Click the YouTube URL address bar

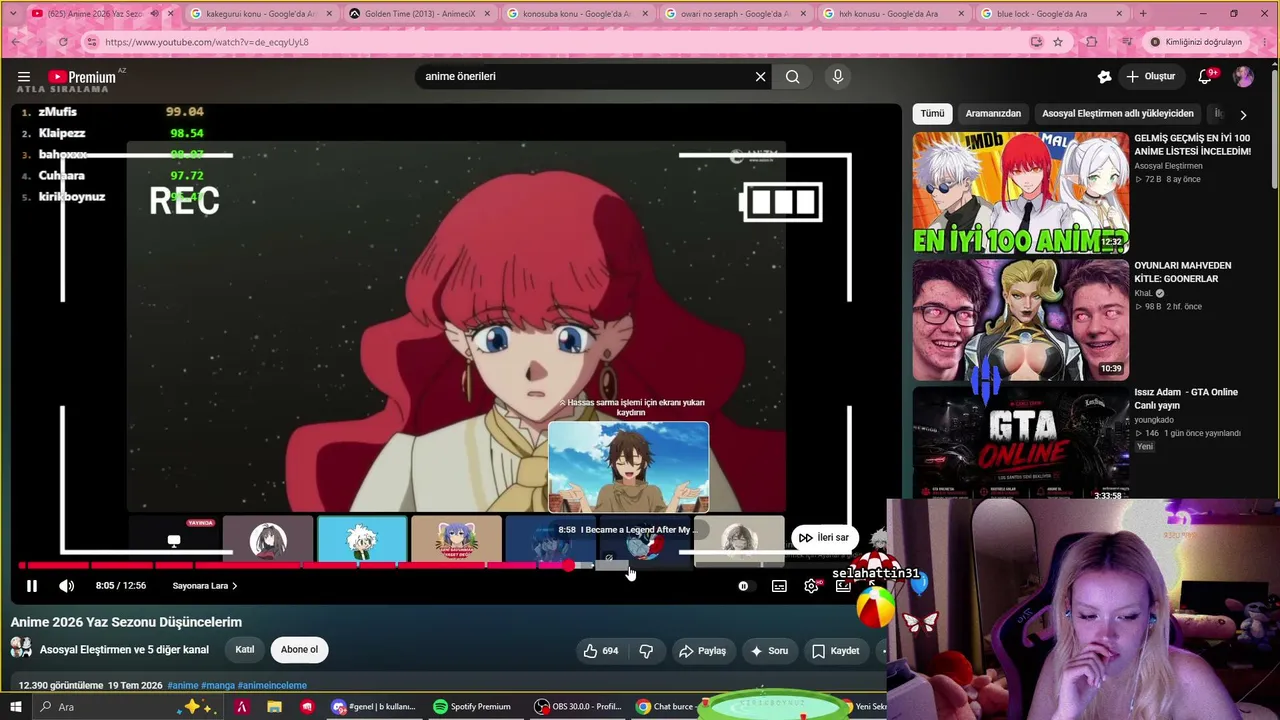click(560, 42)
